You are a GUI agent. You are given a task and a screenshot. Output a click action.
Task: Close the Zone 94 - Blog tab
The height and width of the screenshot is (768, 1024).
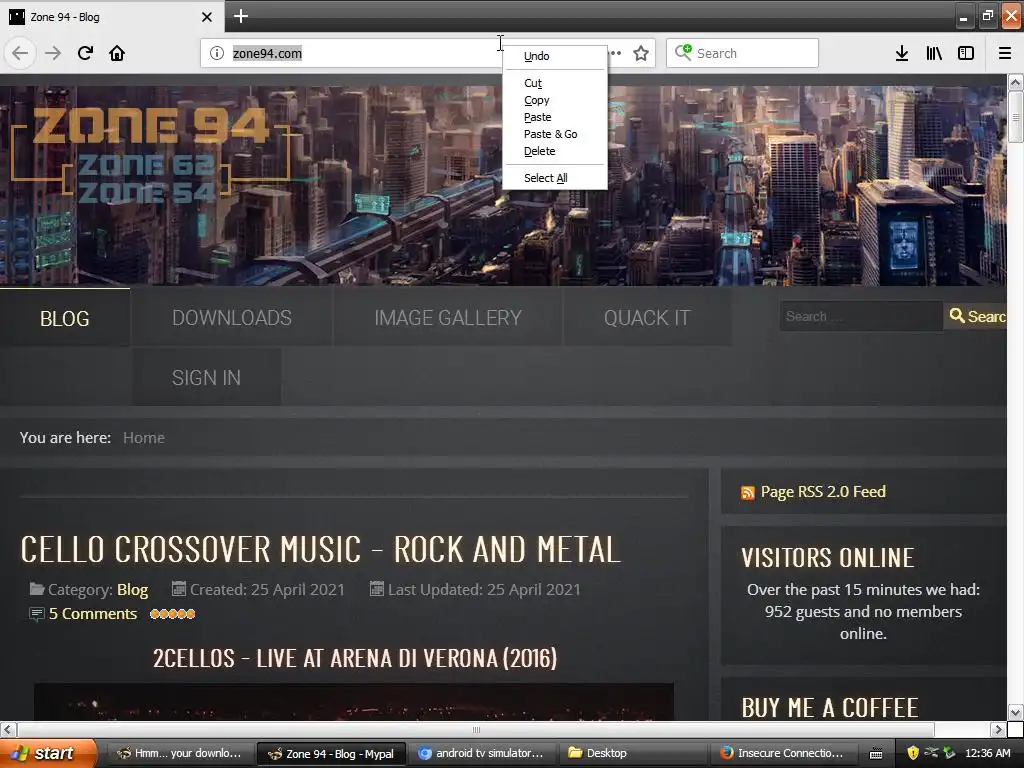tap(206, 17)
